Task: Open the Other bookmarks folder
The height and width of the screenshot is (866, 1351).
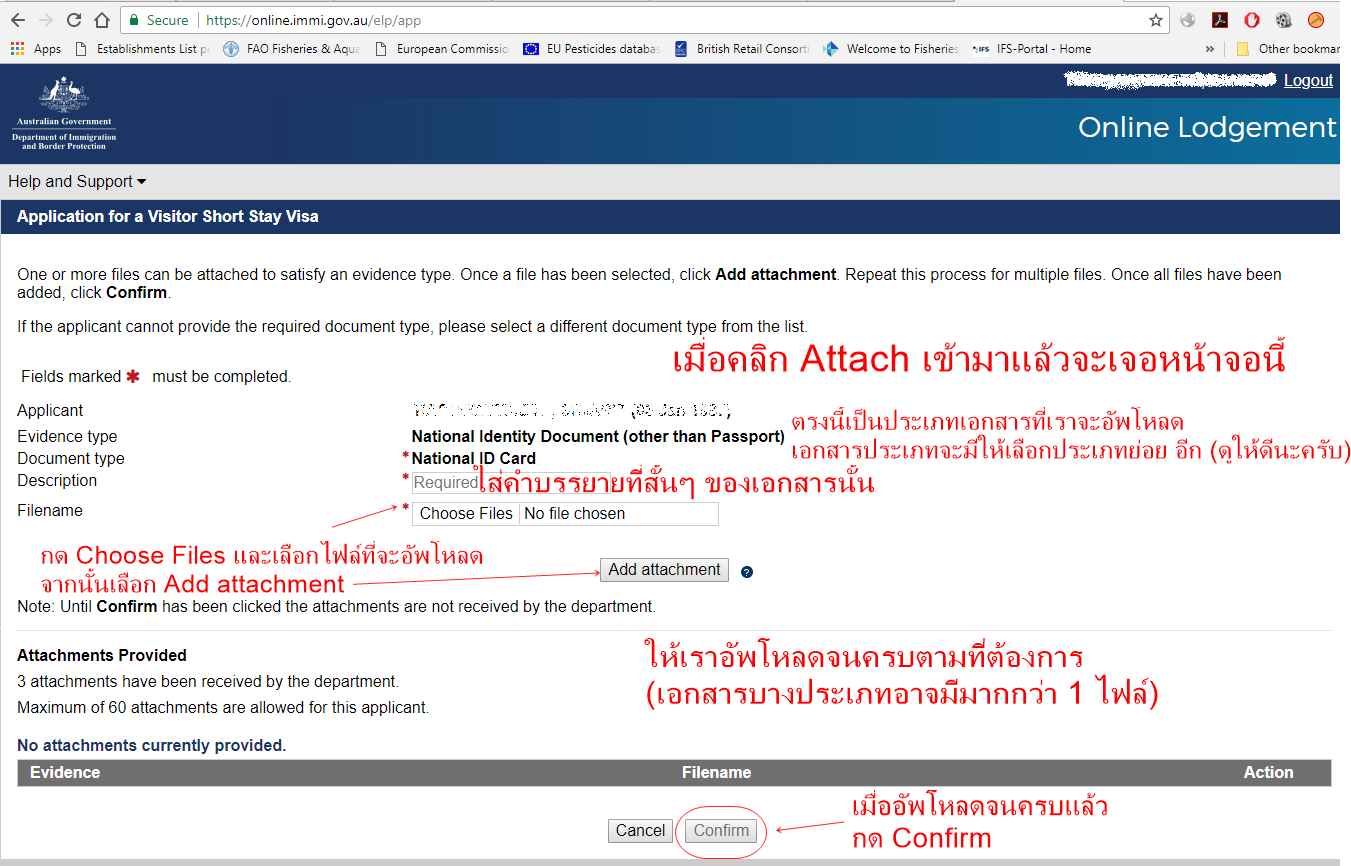Action: coord(1290,49)
